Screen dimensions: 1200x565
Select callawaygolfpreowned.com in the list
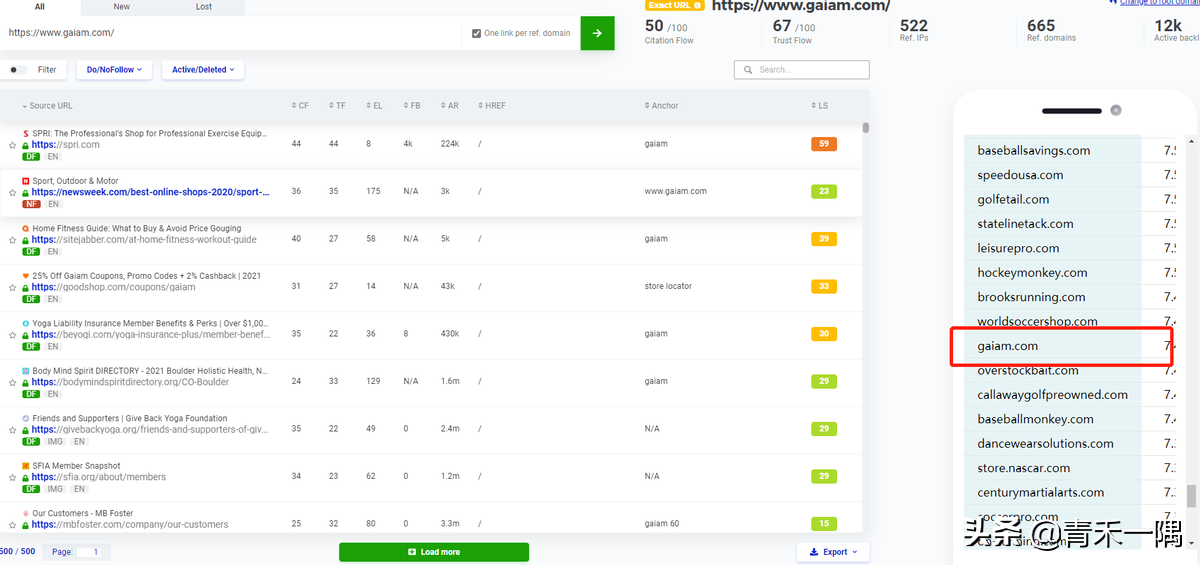pos(1052,395)
